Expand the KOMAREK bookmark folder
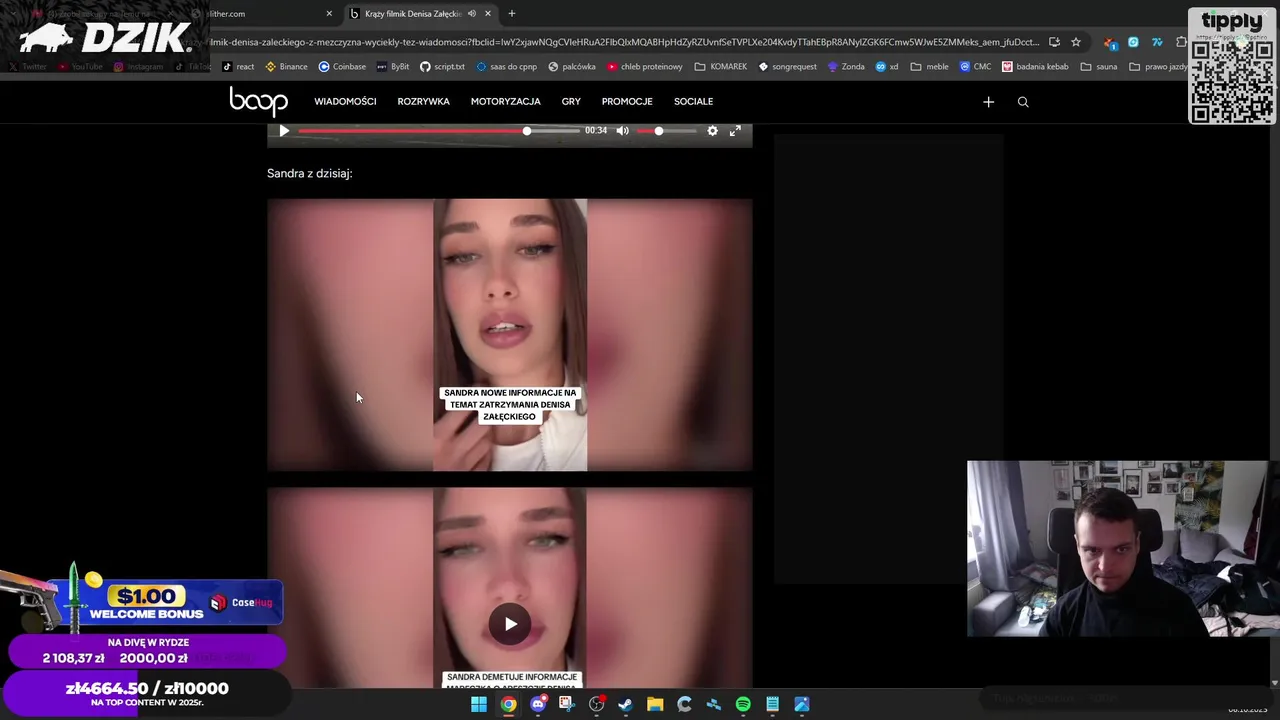The height and width of the screenshot is (720, 1280). pyautogui.click(x=721, y=67)
